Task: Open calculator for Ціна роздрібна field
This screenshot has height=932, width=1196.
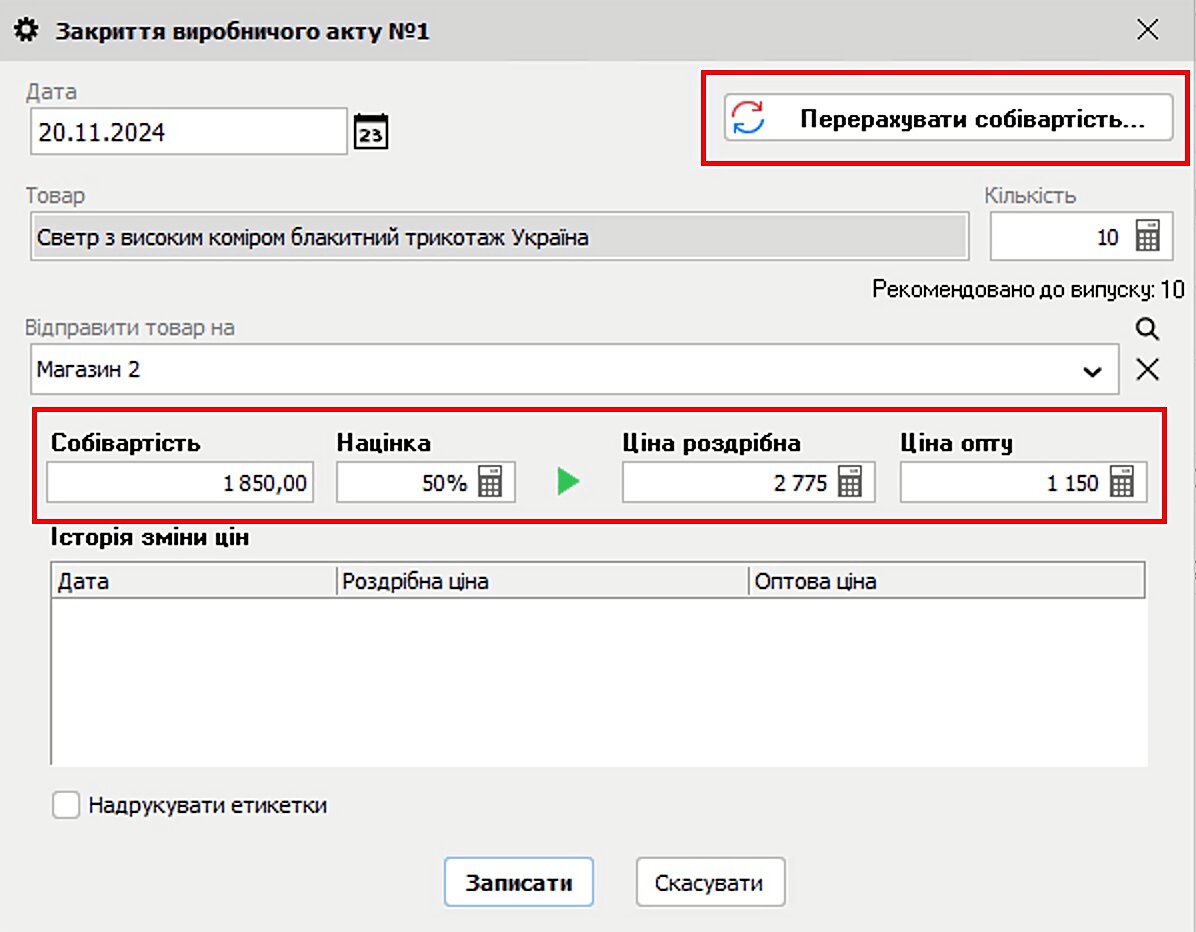Action: (849, 484)
